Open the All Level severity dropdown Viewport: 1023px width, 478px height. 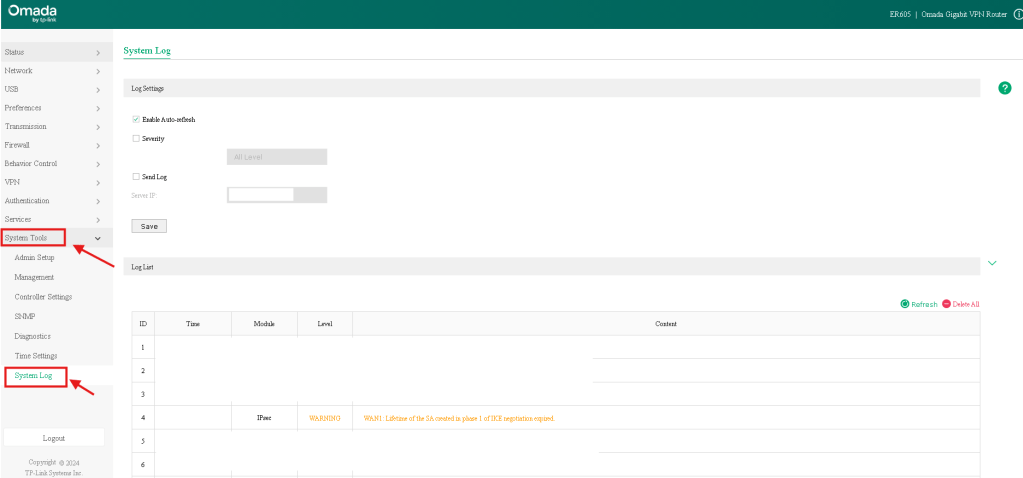click(x=277, y=157)
